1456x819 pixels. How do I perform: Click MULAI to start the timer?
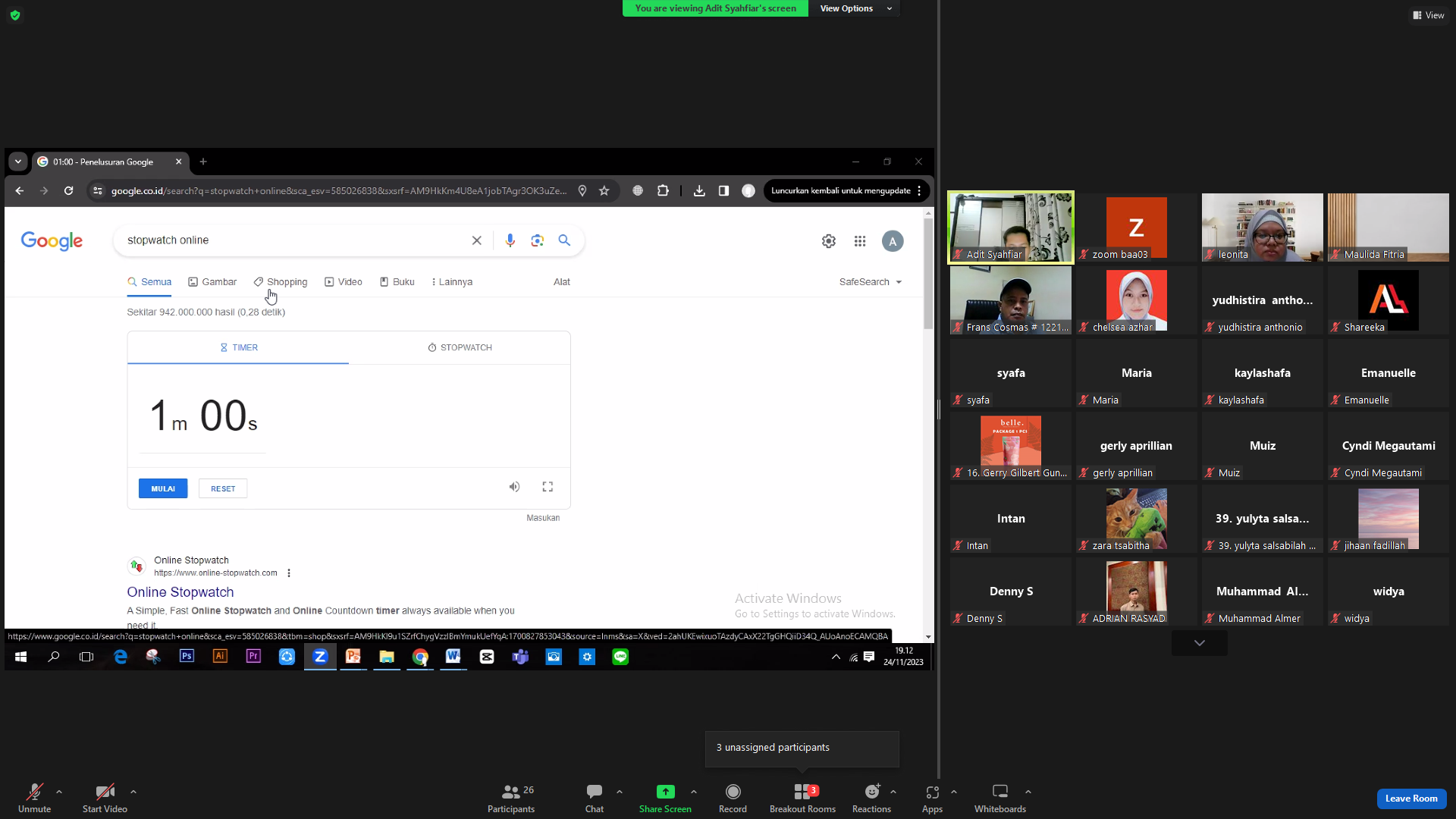click(x=163, y=489)
